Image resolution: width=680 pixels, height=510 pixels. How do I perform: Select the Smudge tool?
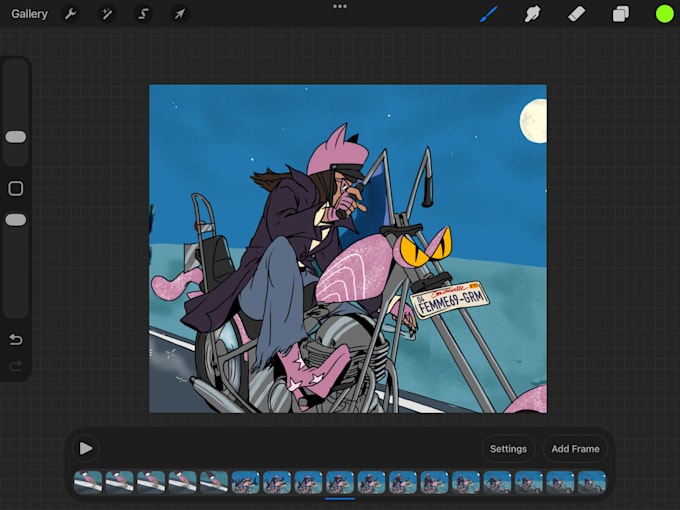click(532, 14)
